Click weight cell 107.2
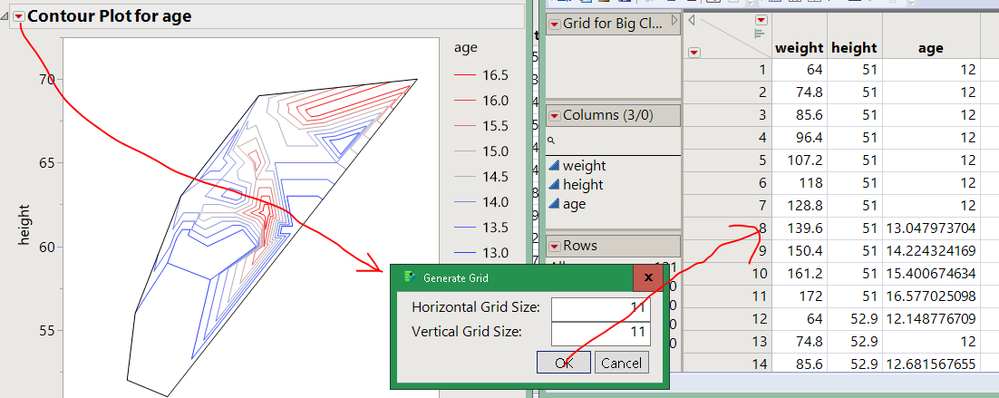The image size is (999, 398). pyautogui.click(x=799, y=160)
